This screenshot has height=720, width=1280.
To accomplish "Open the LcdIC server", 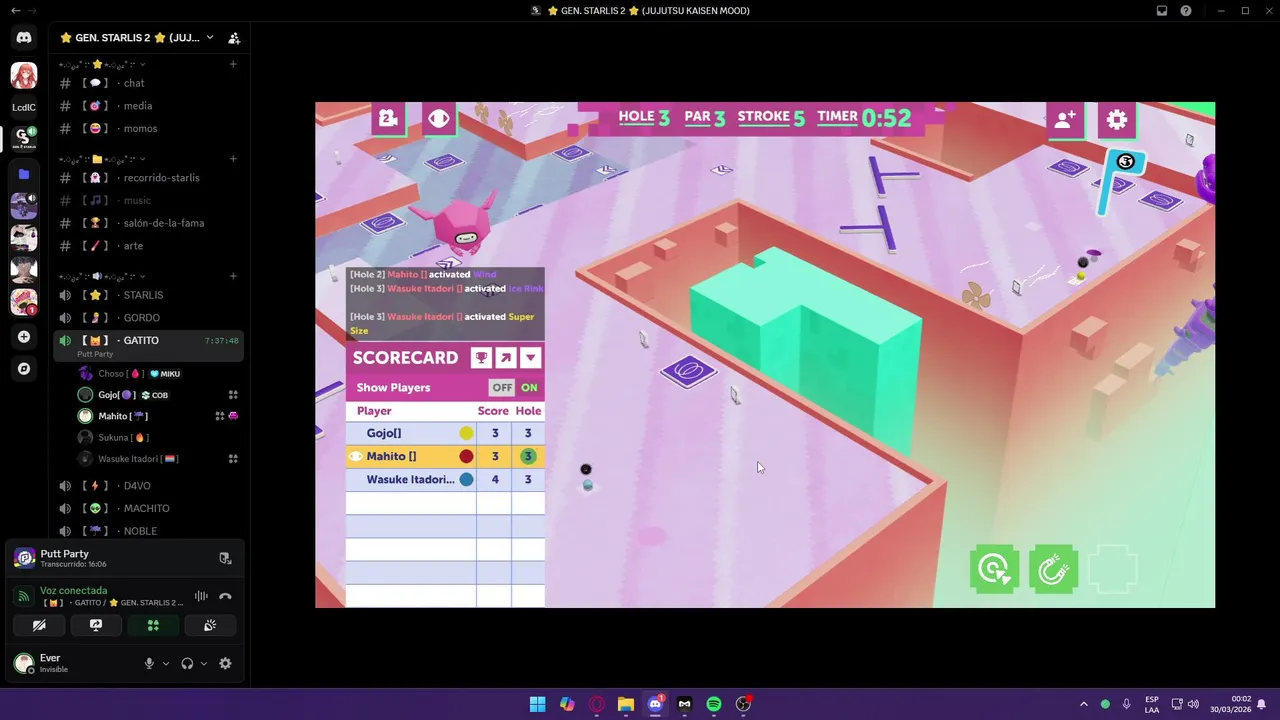I will 24,107.
